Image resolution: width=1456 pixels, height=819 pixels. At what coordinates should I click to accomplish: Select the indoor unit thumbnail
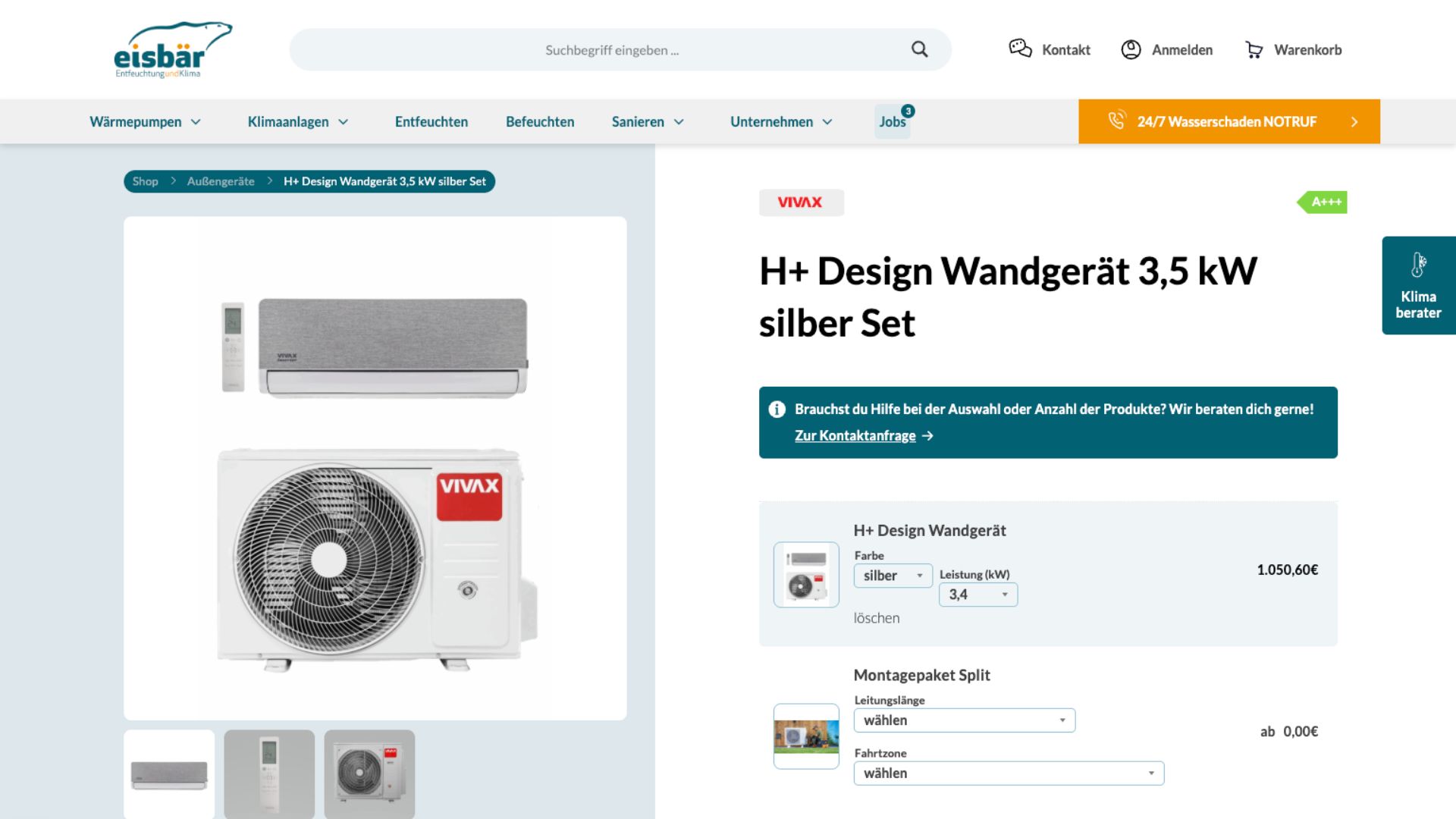point(169,774)
